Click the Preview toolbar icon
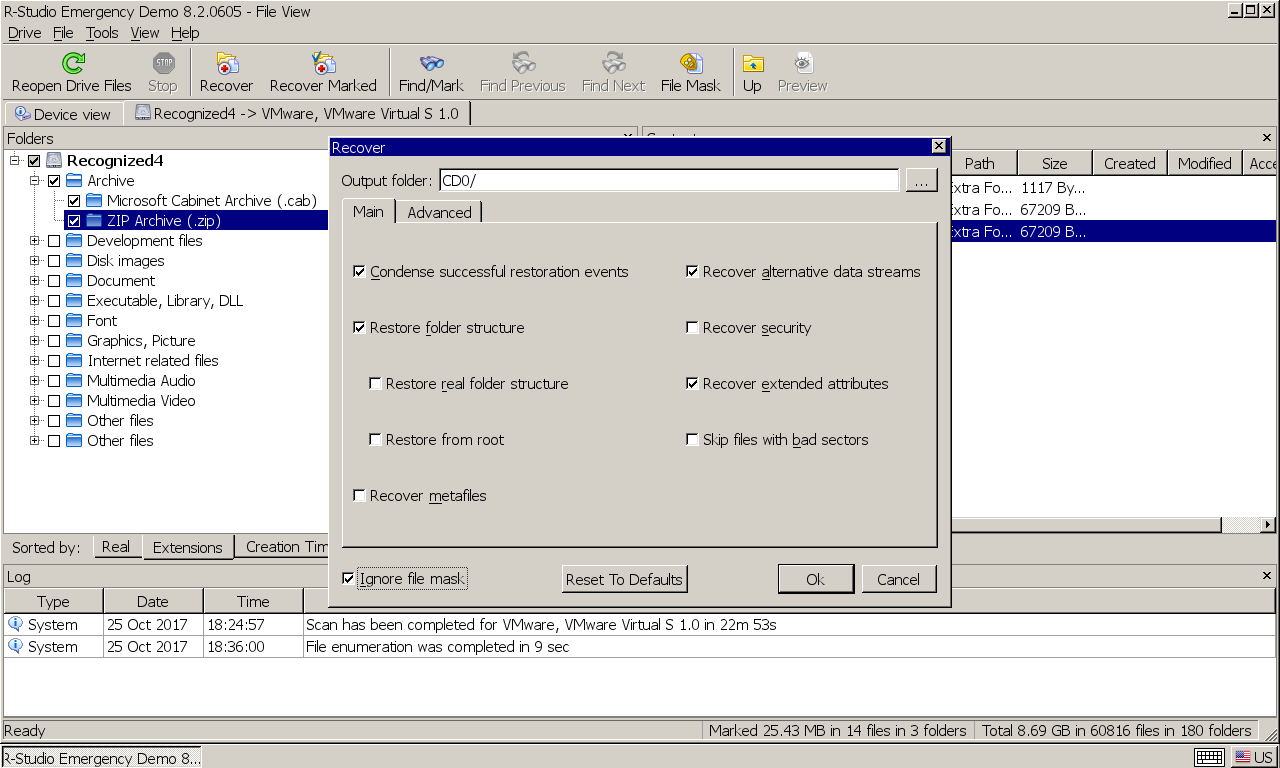Screen dimensions: 1280x768 coord(803,64)
